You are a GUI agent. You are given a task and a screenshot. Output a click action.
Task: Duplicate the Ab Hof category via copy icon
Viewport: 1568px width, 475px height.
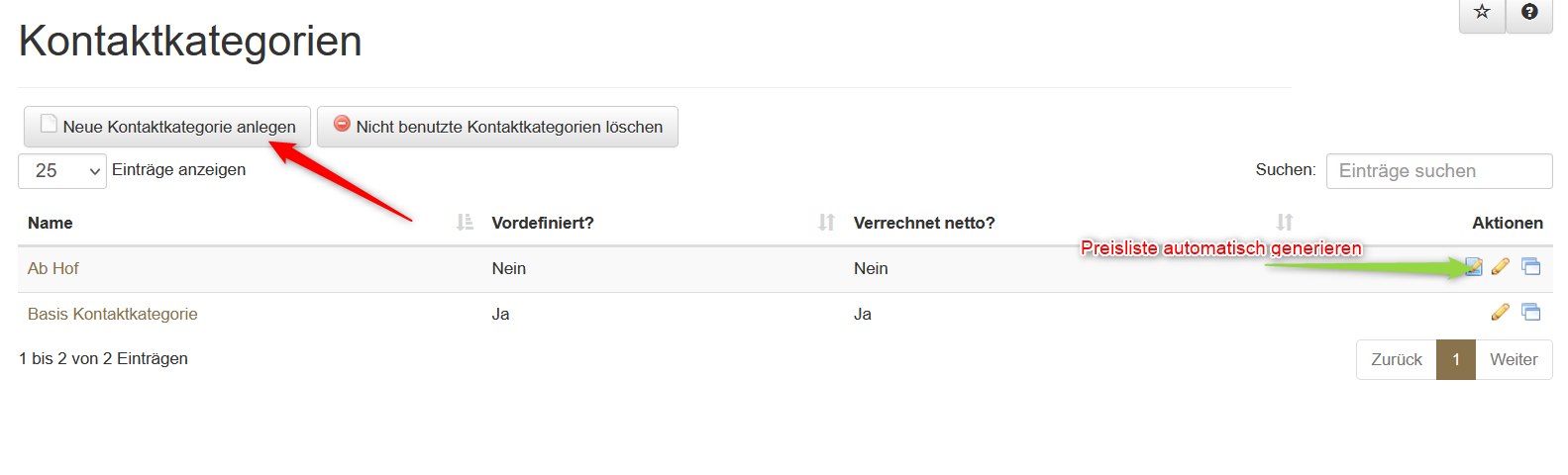click(x=1531, y=266)
